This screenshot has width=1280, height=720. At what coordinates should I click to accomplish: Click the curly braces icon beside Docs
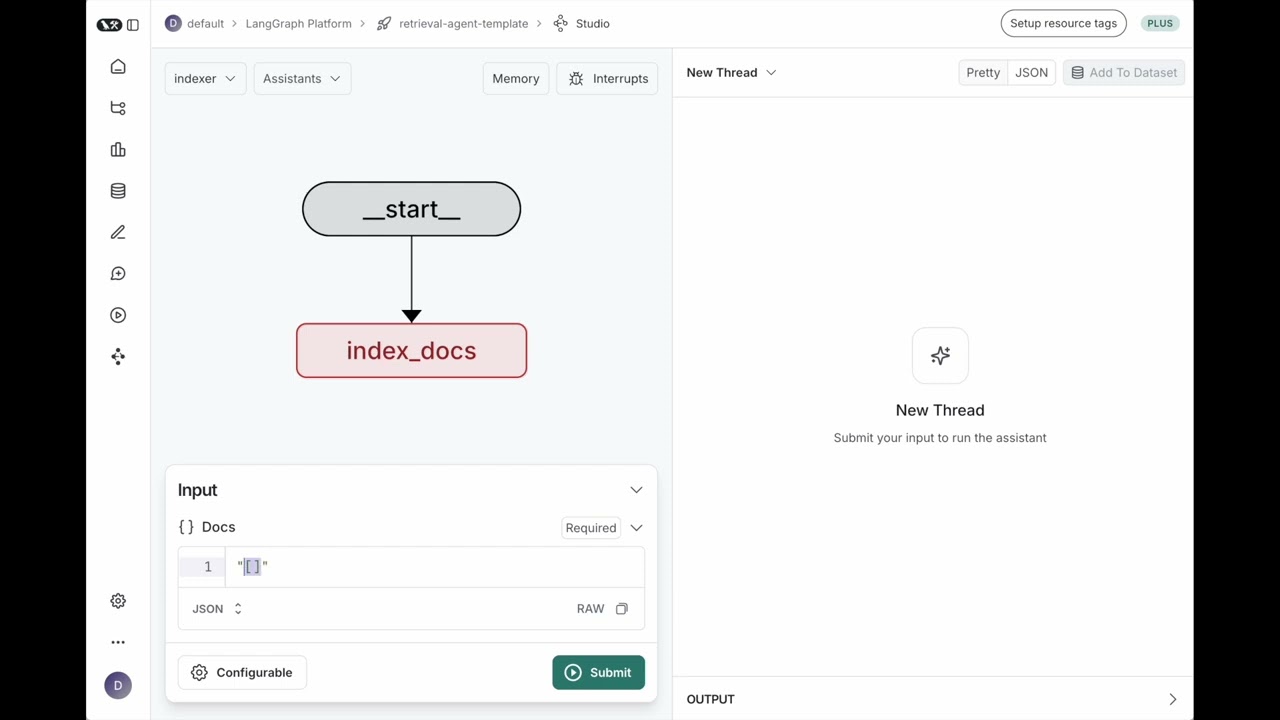tap(186, 527)
